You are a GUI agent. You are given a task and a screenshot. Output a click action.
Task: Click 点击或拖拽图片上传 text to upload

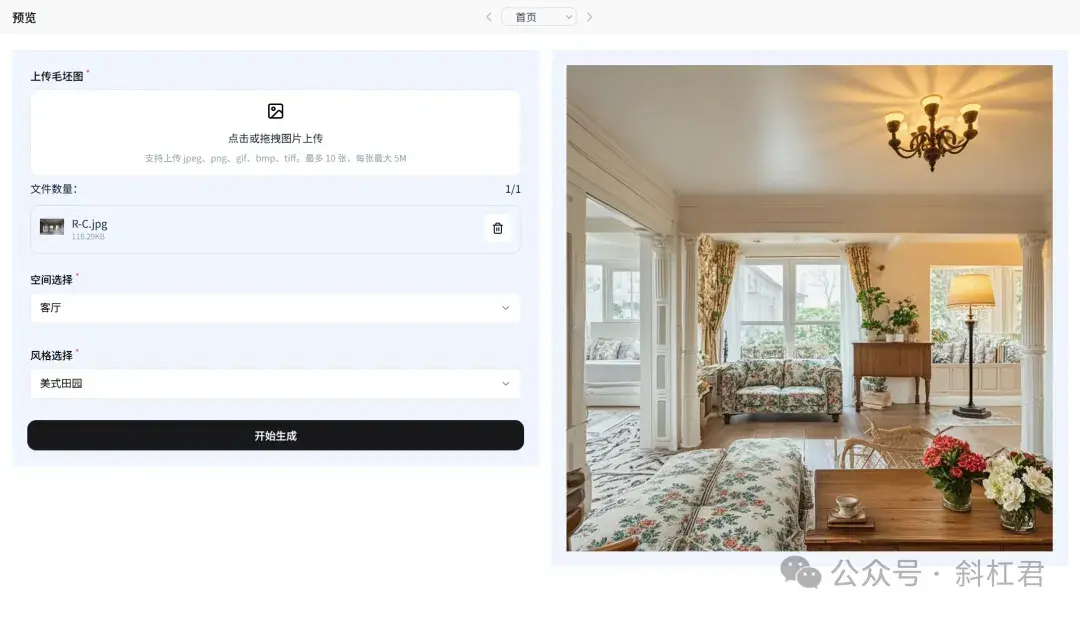[x=276, y=138]
